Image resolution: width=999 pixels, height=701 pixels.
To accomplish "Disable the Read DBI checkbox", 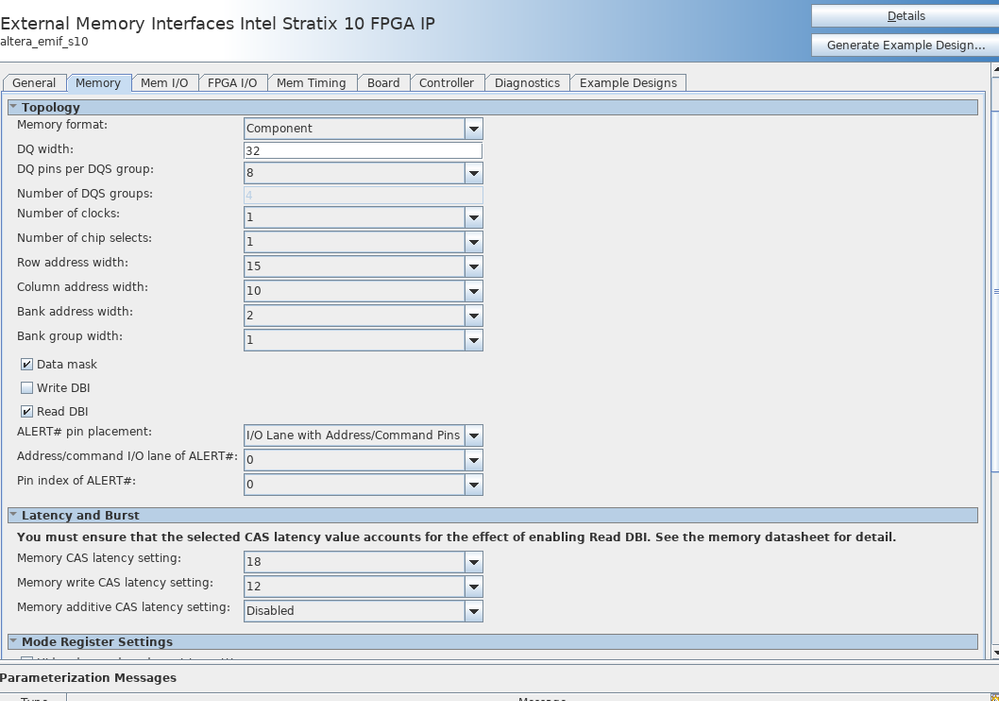I will click(x=27, y=412).
